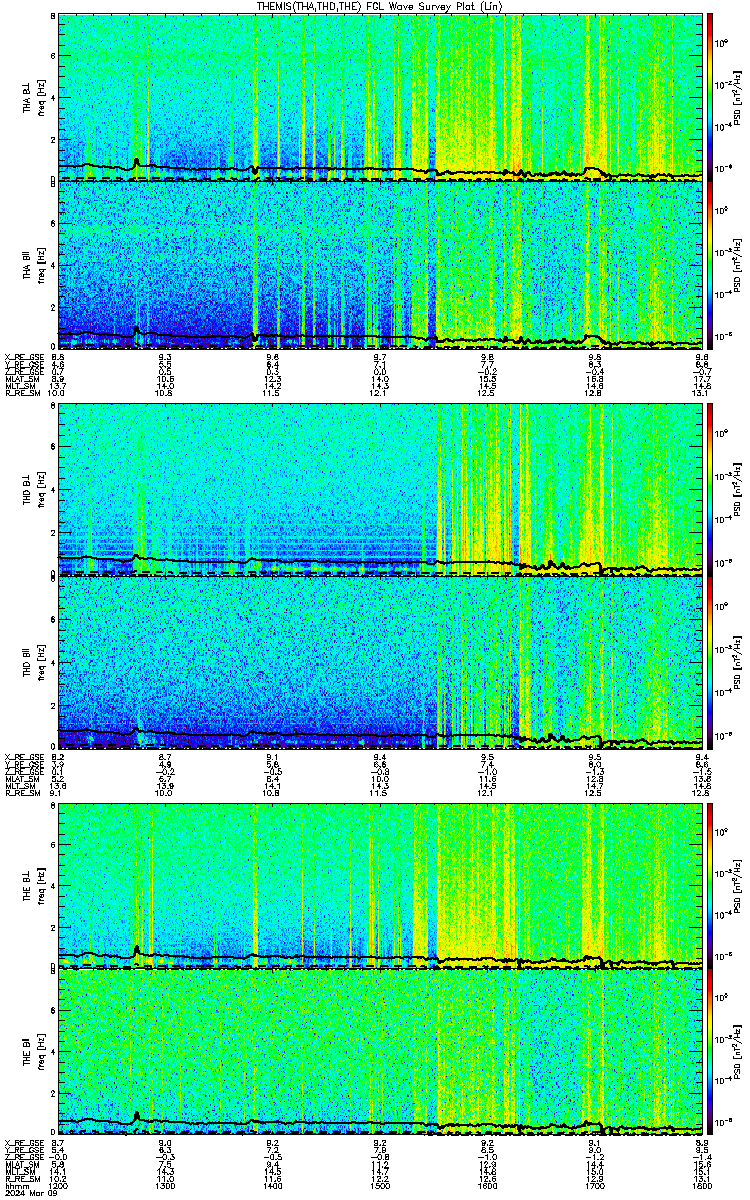Click the 1400 time tick label
Image resolution: width=750 pixels, height=1200 pixels.
click(273, 1186)
